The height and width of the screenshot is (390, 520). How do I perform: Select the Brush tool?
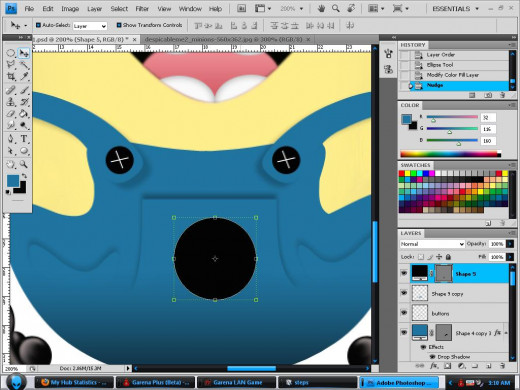pos(24,90)
